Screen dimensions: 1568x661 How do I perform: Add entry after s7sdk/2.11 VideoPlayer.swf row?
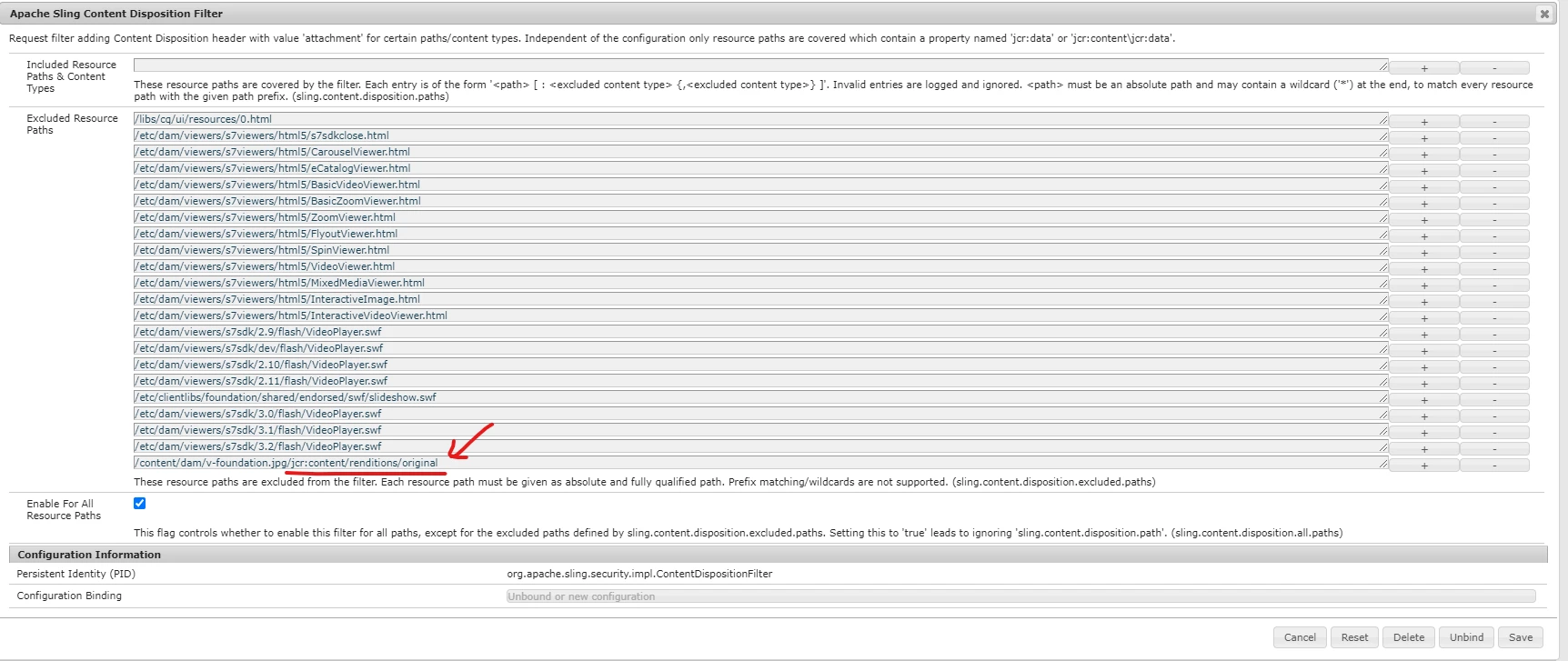[1424, 384]
